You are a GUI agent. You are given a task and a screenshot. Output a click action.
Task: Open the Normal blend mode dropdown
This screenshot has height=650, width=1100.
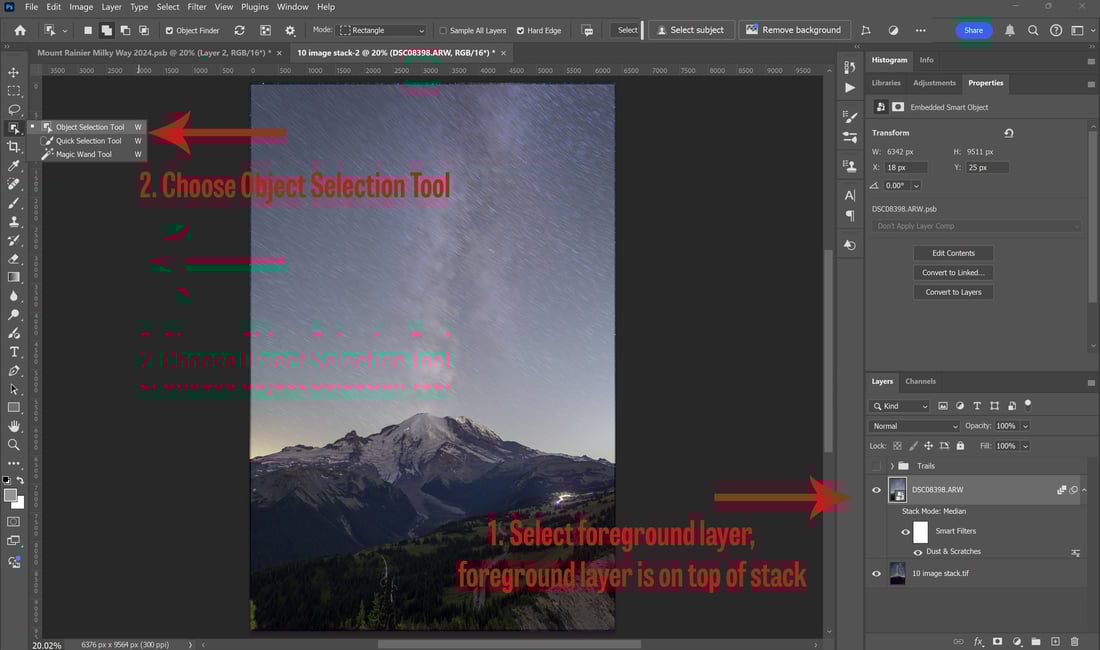tap(914, 426)
